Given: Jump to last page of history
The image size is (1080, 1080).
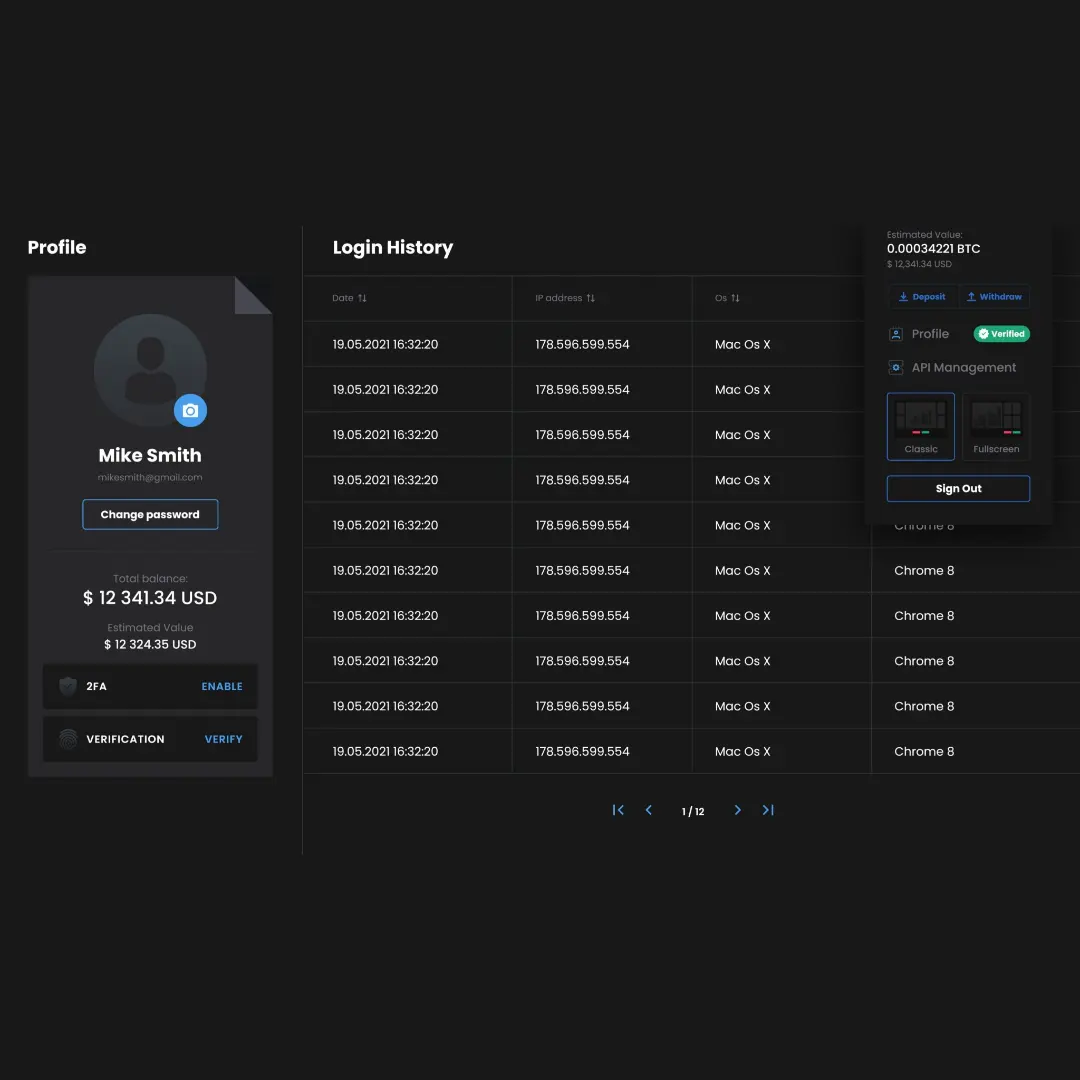Looking at the screenshot, I should point(768,810).
